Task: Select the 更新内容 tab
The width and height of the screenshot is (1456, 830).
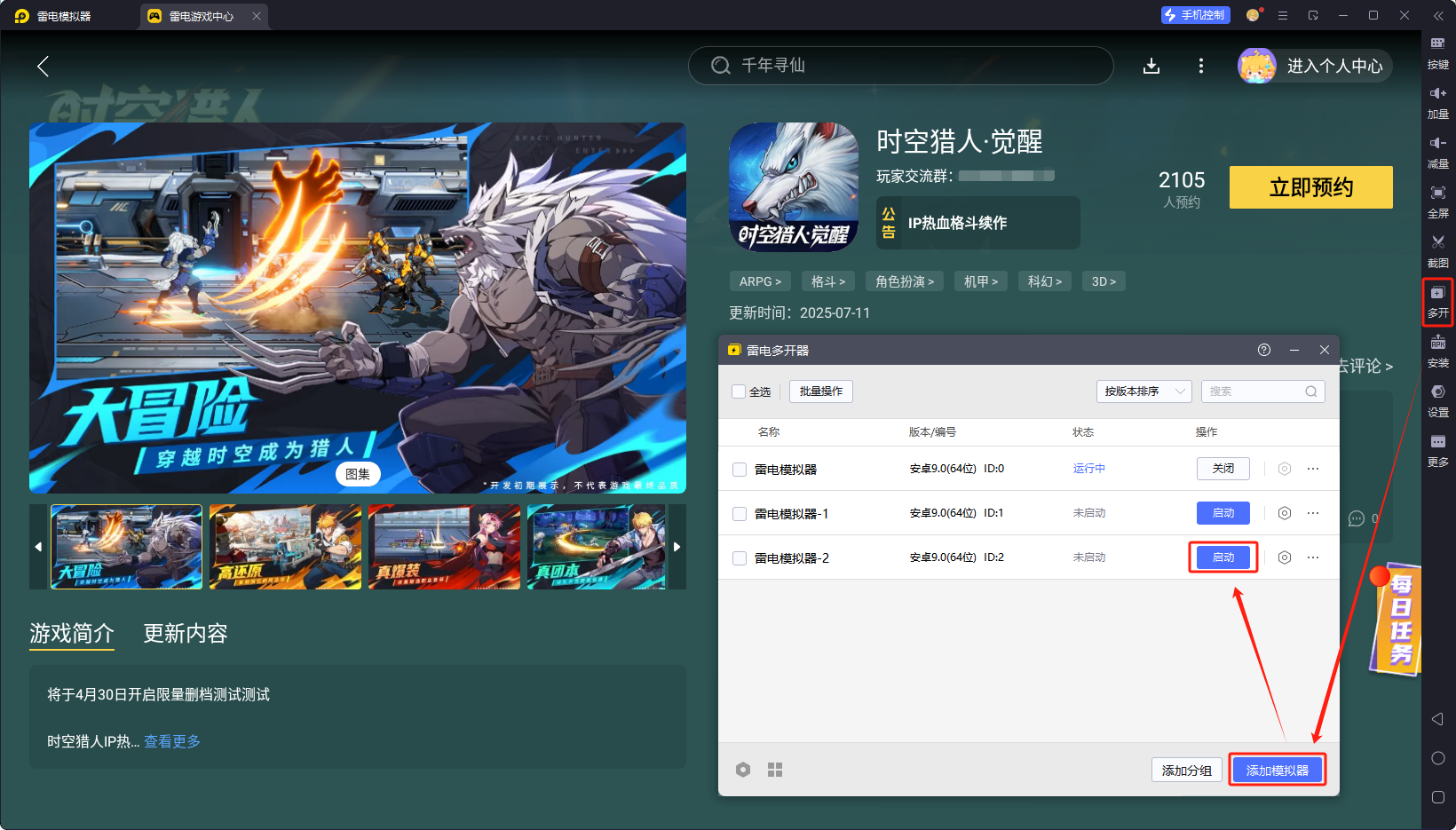Action: (x=186, y=633)
